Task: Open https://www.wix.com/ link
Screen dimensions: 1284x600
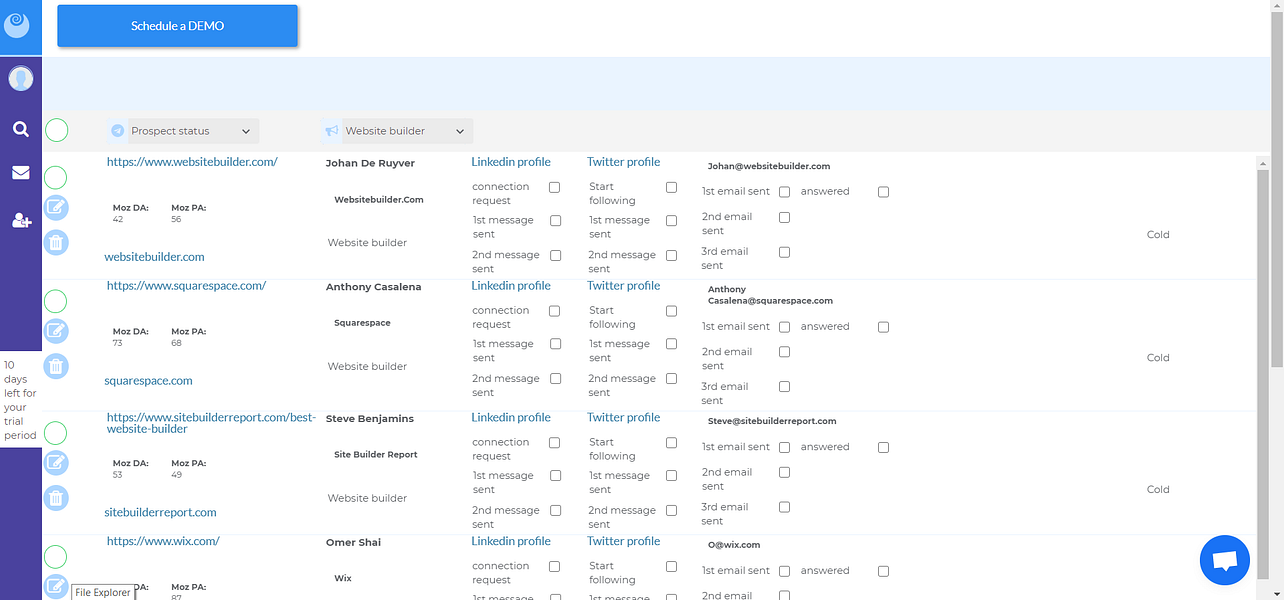Action: point(163,541)
